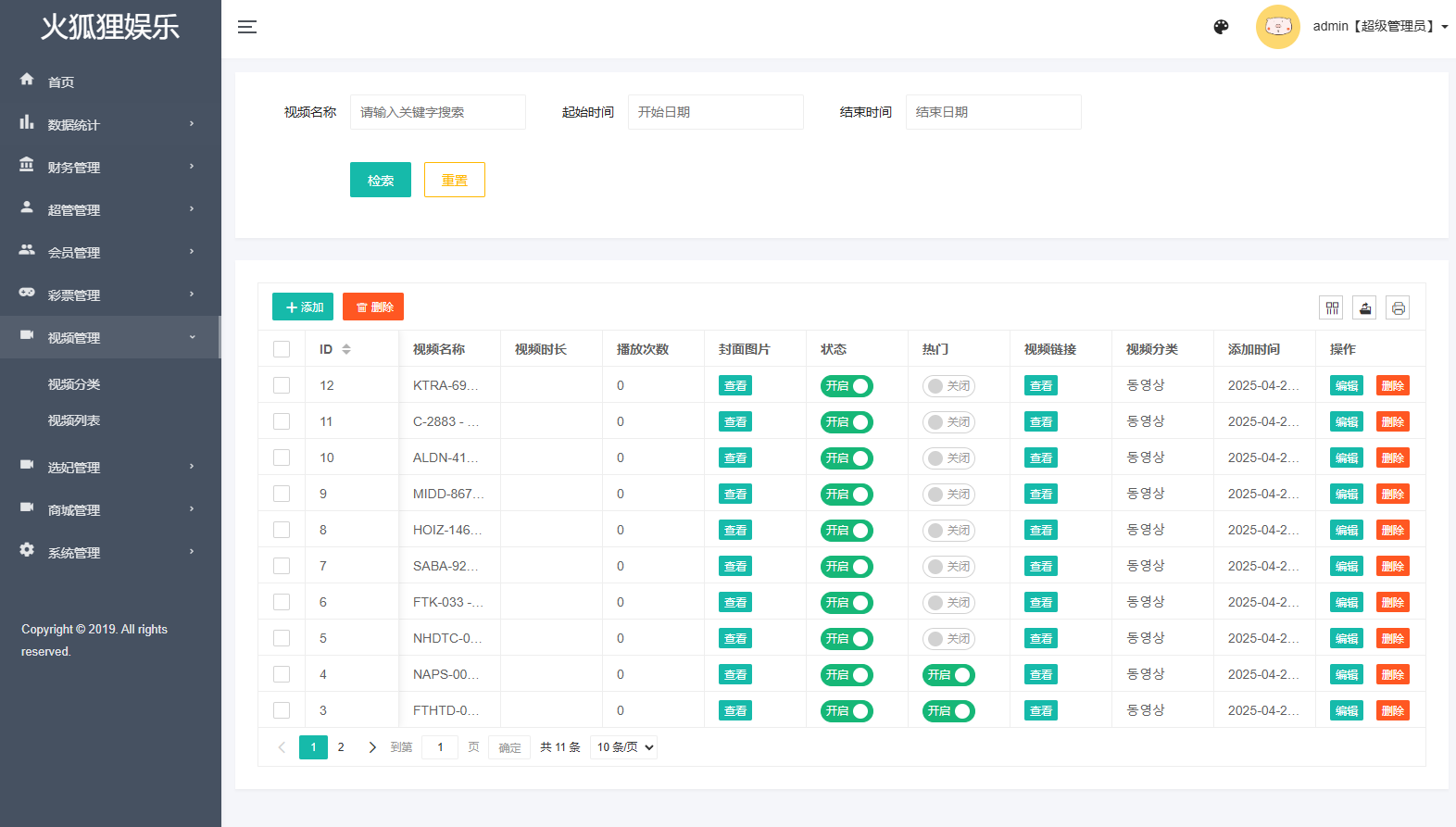
Task: Open the theme color palette icon
Action: (x=1221, y=27)
